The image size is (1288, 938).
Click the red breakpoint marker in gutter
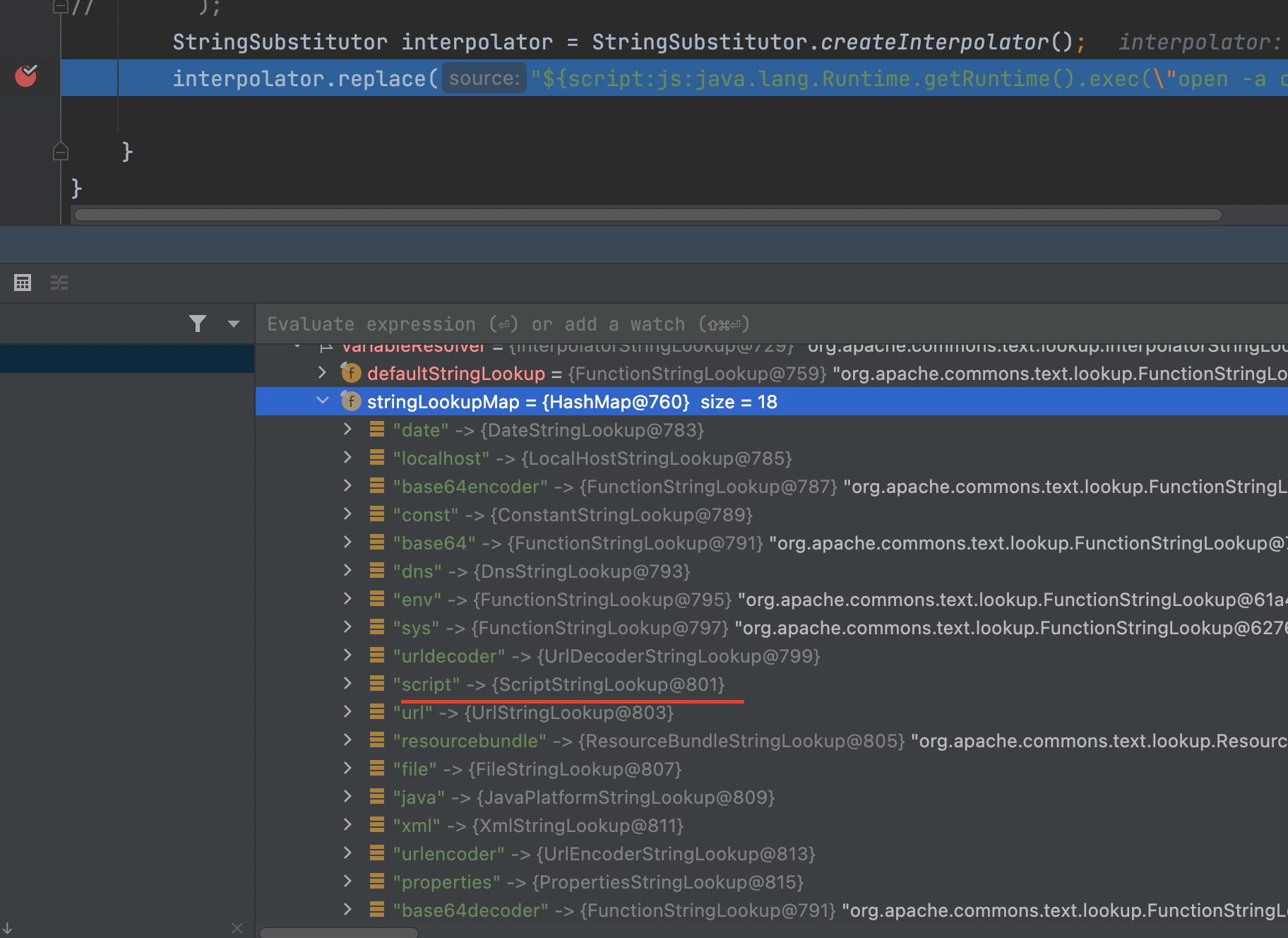coord(26,75)
